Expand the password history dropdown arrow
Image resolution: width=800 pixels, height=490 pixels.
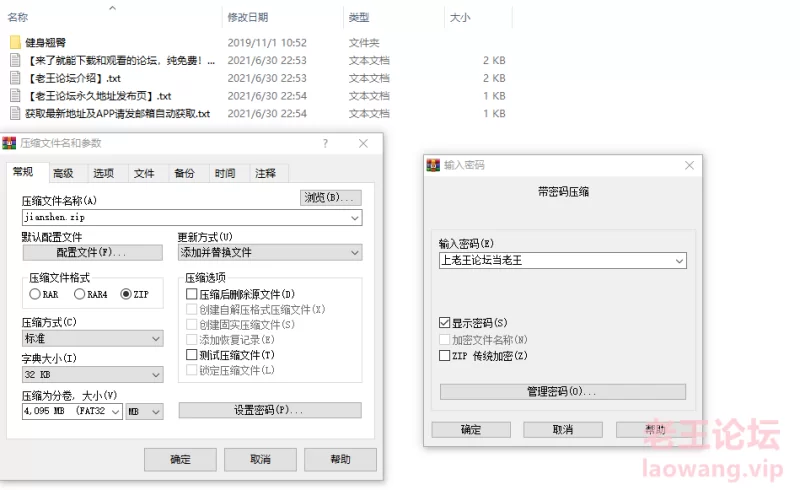679,261
